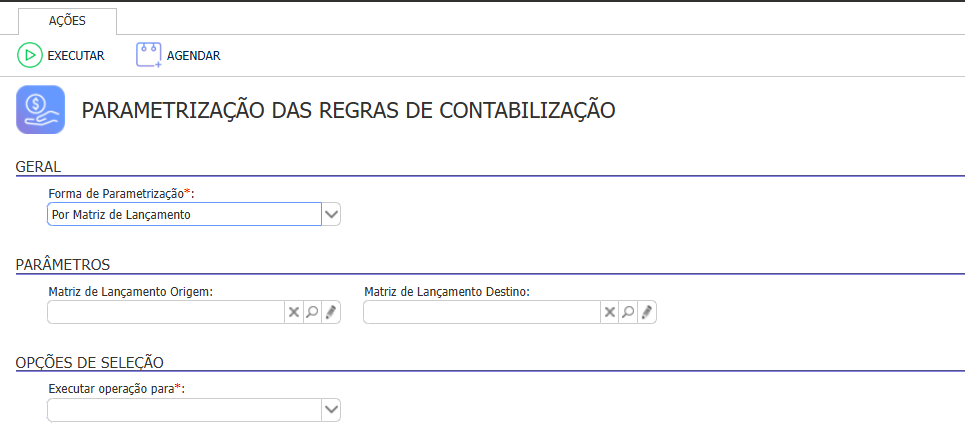Image resolution: width=965 pixels, height=431 pixels.
Task: Focus the Matriz de Lançamento Destino input
Action: pos(482,312)
